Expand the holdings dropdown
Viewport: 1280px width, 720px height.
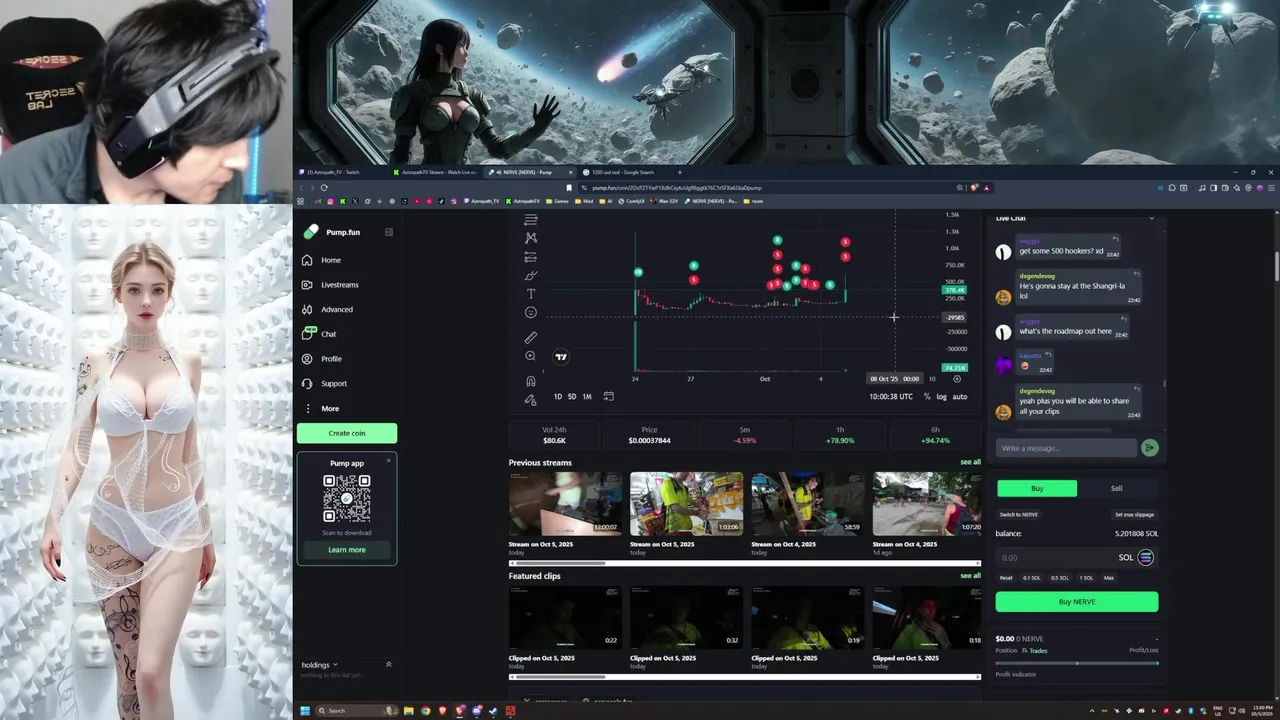coord(320,664)
